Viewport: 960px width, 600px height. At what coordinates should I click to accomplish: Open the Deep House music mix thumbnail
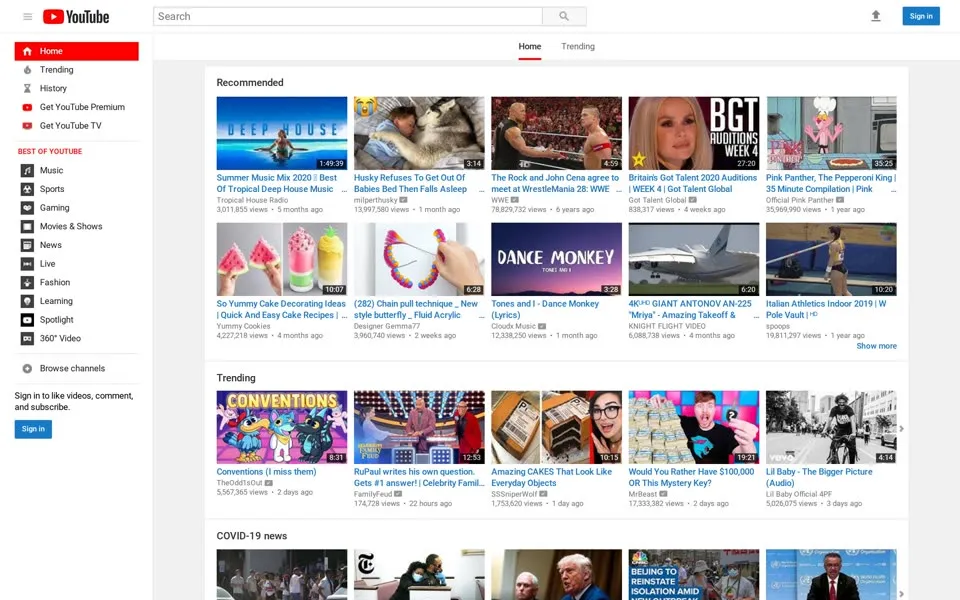point(282,133)
